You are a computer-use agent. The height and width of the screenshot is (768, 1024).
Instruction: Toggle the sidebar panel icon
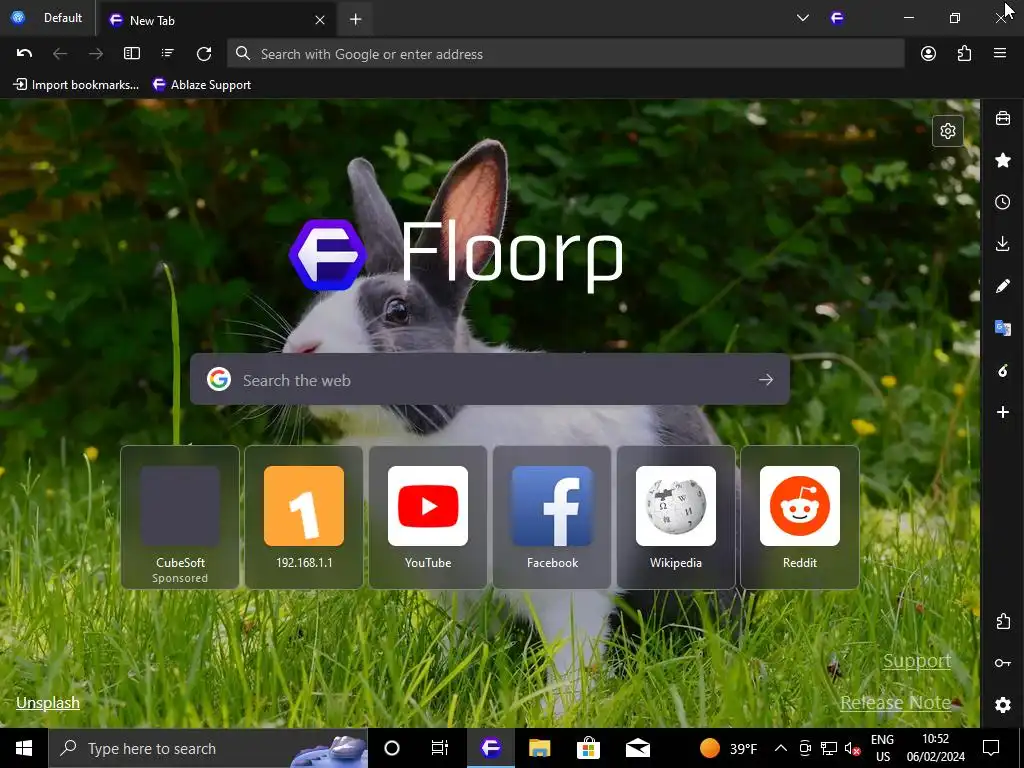[132, 54]
